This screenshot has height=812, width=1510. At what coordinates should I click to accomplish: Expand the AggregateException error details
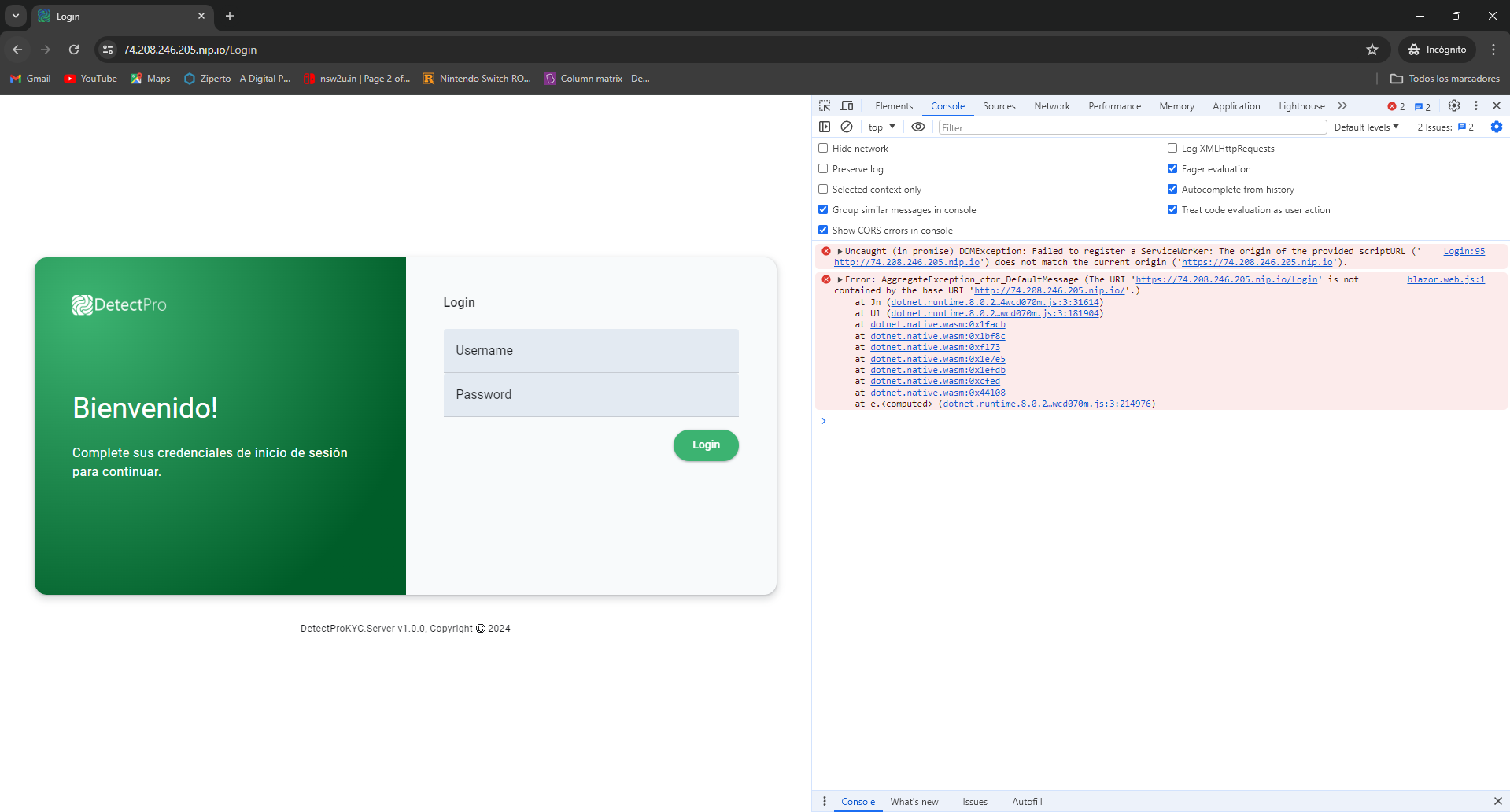839,279
